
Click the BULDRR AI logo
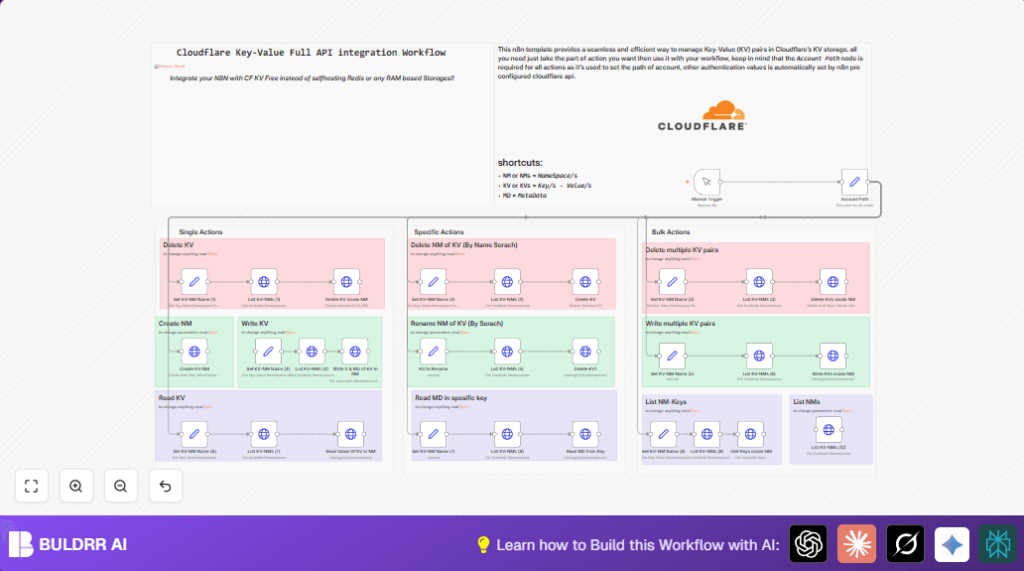[x=68, y=544]
